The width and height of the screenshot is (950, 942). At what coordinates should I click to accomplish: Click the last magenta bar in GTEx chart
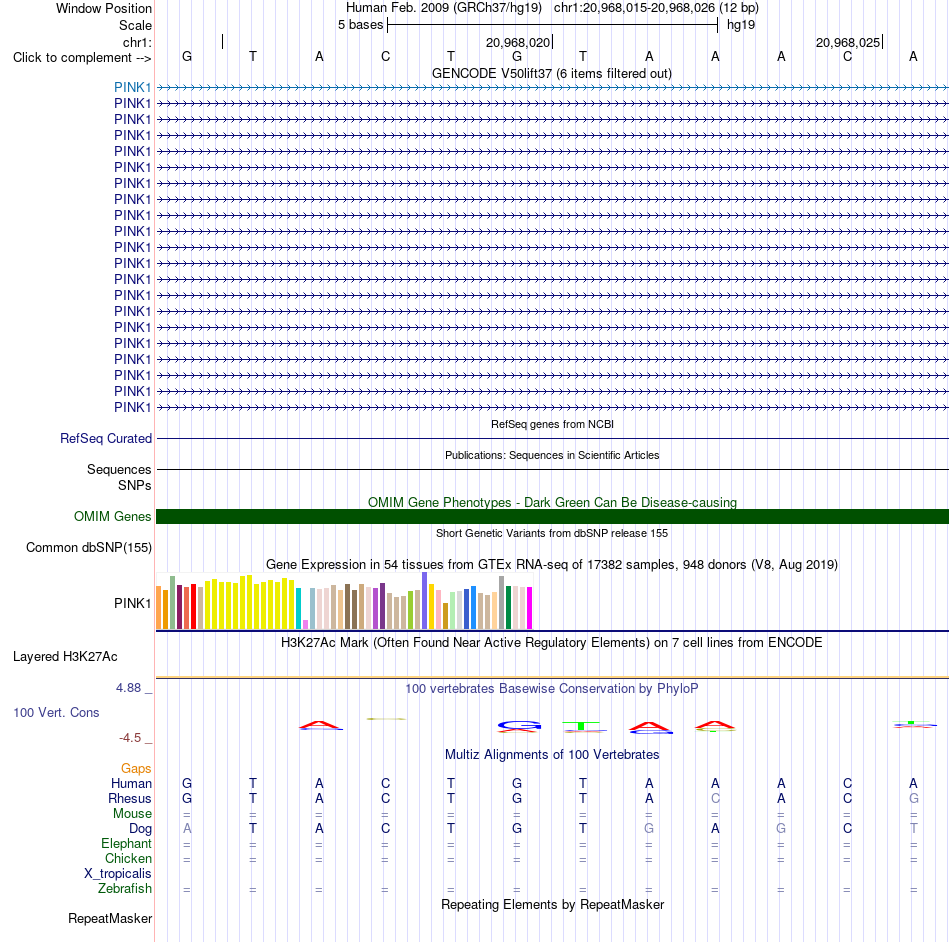click(530, 608)
